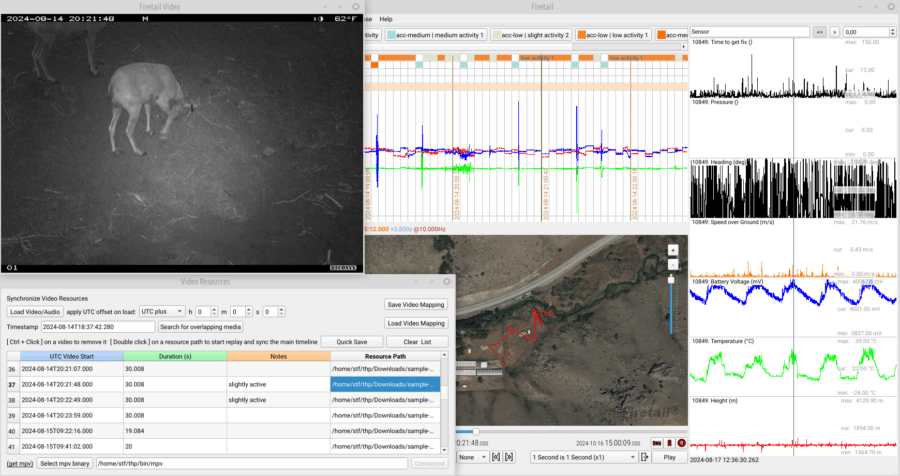The height and width of the screenshot is (476, 900).
Task: Click the bookmark marker icon near playback
Action: [x=669, y=442]
